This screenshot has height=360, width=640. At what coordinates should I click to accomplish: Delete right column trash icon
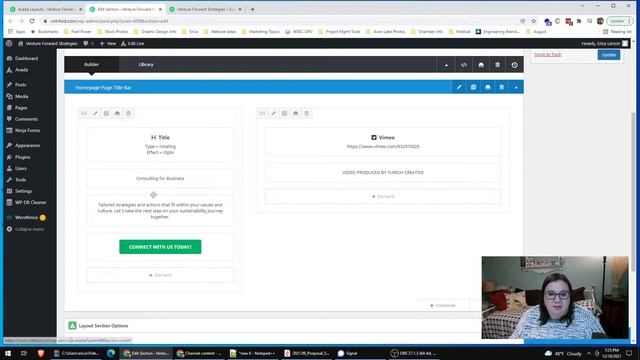tap(307, 113)
